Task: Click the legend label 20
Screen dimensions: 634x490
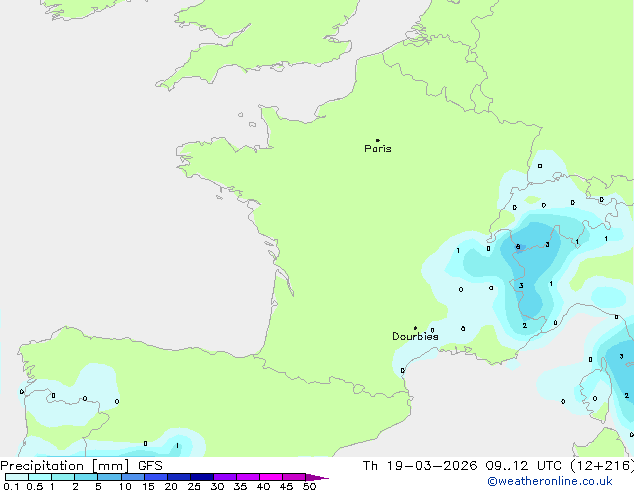Action: pos(171,486)
